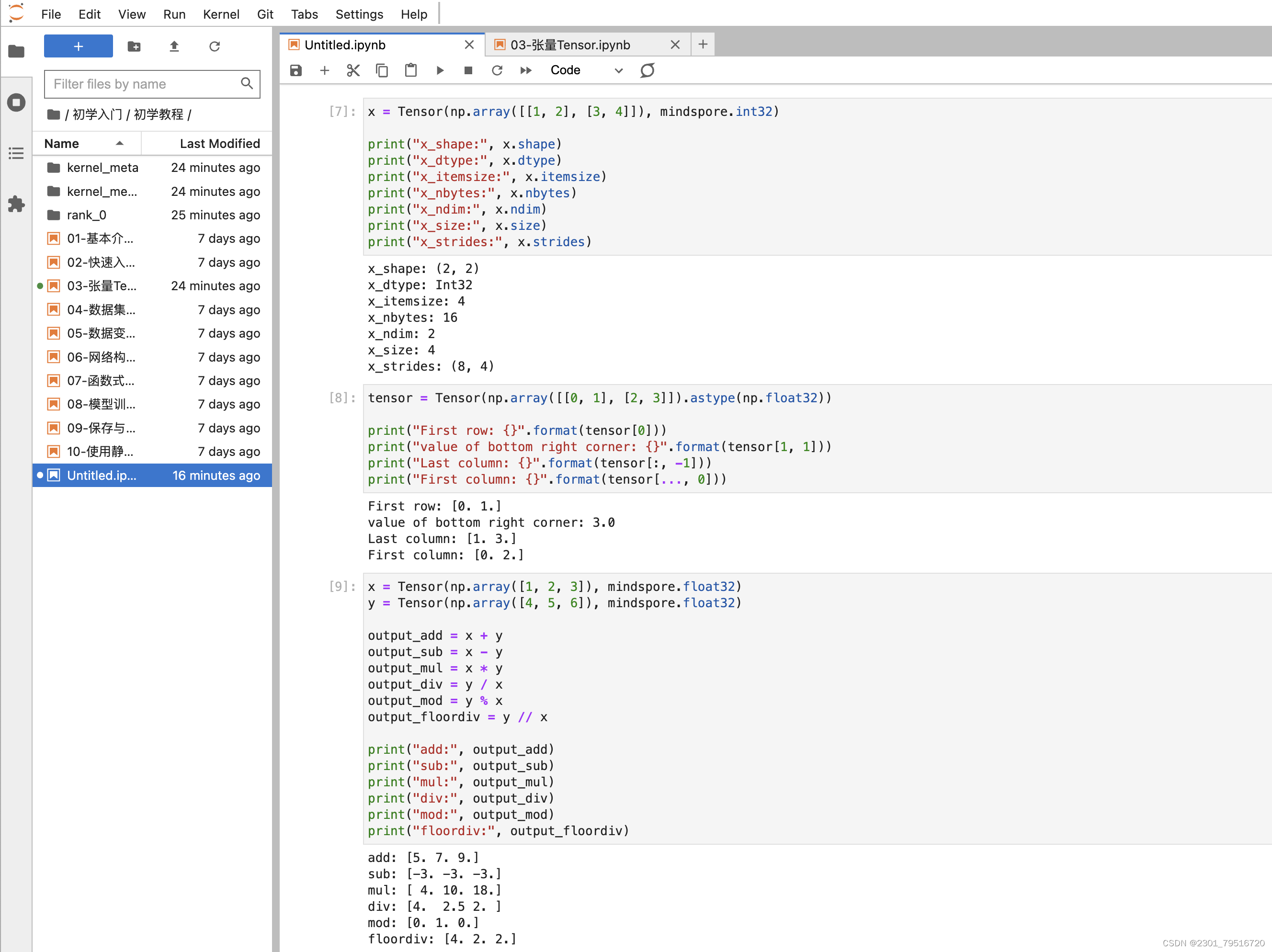Open the Extension Manager puzzle icon
Image resolution: width=1272 pixels, height=952 pixels.
coord(16,204)
